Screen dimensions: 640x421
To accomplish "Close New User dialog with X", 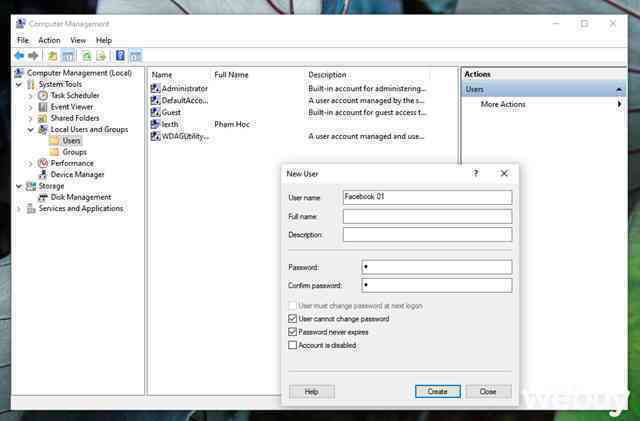I will coord(504,173).
